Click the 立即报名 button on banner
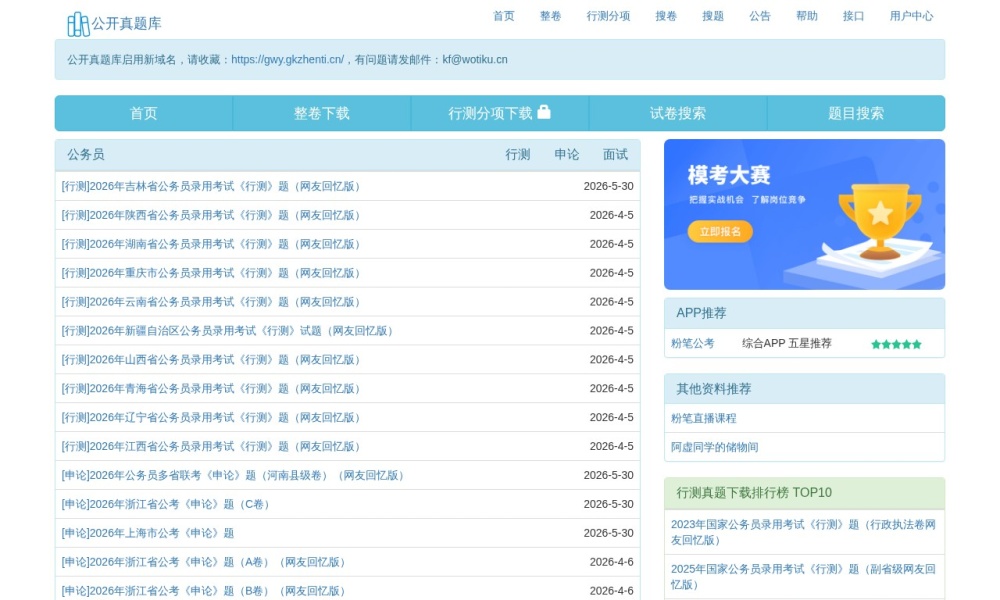 720,231
